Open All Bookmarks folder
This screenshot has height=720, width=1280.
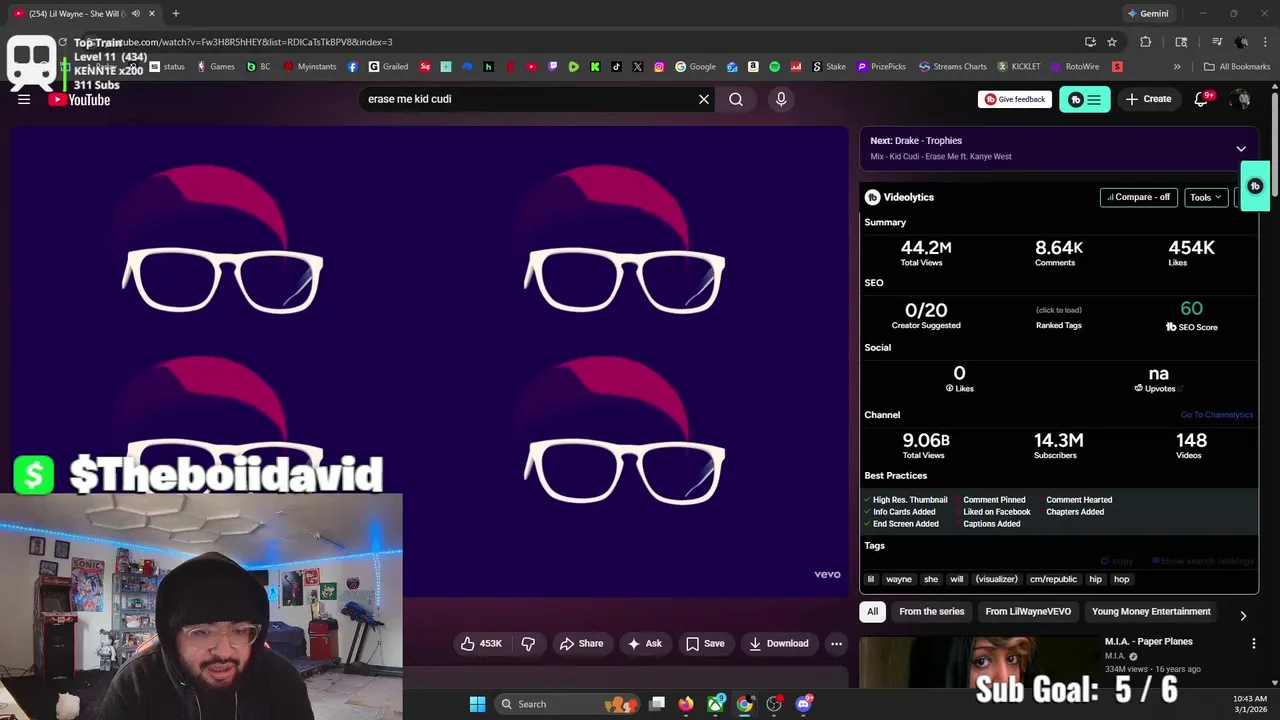click(x=1237, y=67)
